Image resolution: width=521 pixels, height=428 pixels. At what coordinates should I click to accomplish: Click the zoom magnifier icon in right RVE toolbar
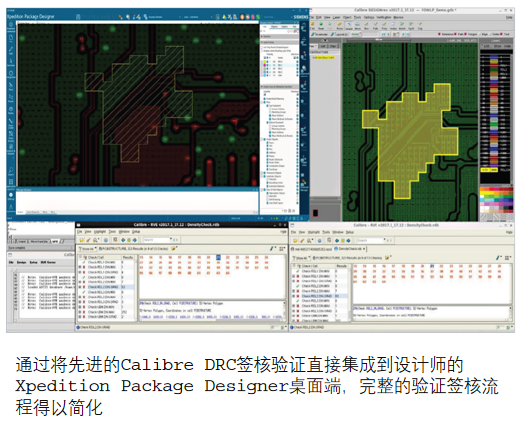pos(309,241)
